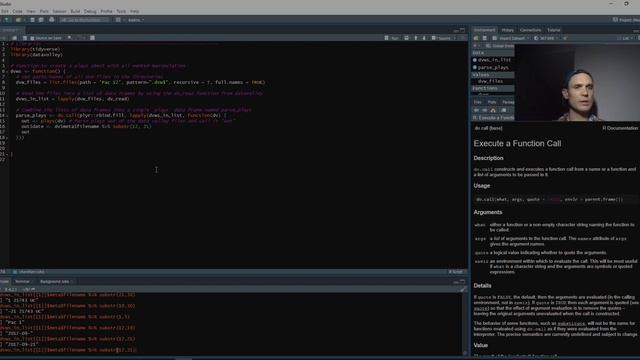Select dvw_files in Values list

point(491,81)
